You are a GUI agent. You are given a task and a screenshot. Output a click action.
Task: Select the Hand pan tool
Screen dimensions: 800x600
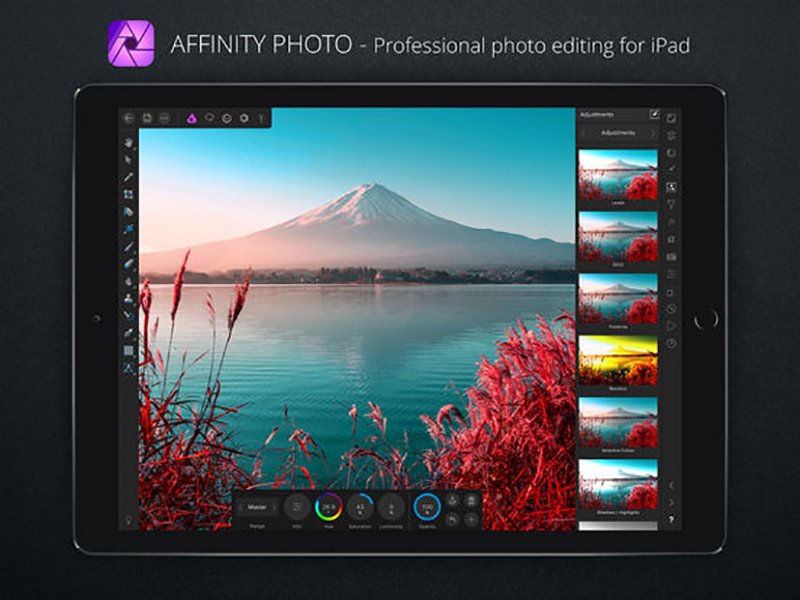(129, 142)
